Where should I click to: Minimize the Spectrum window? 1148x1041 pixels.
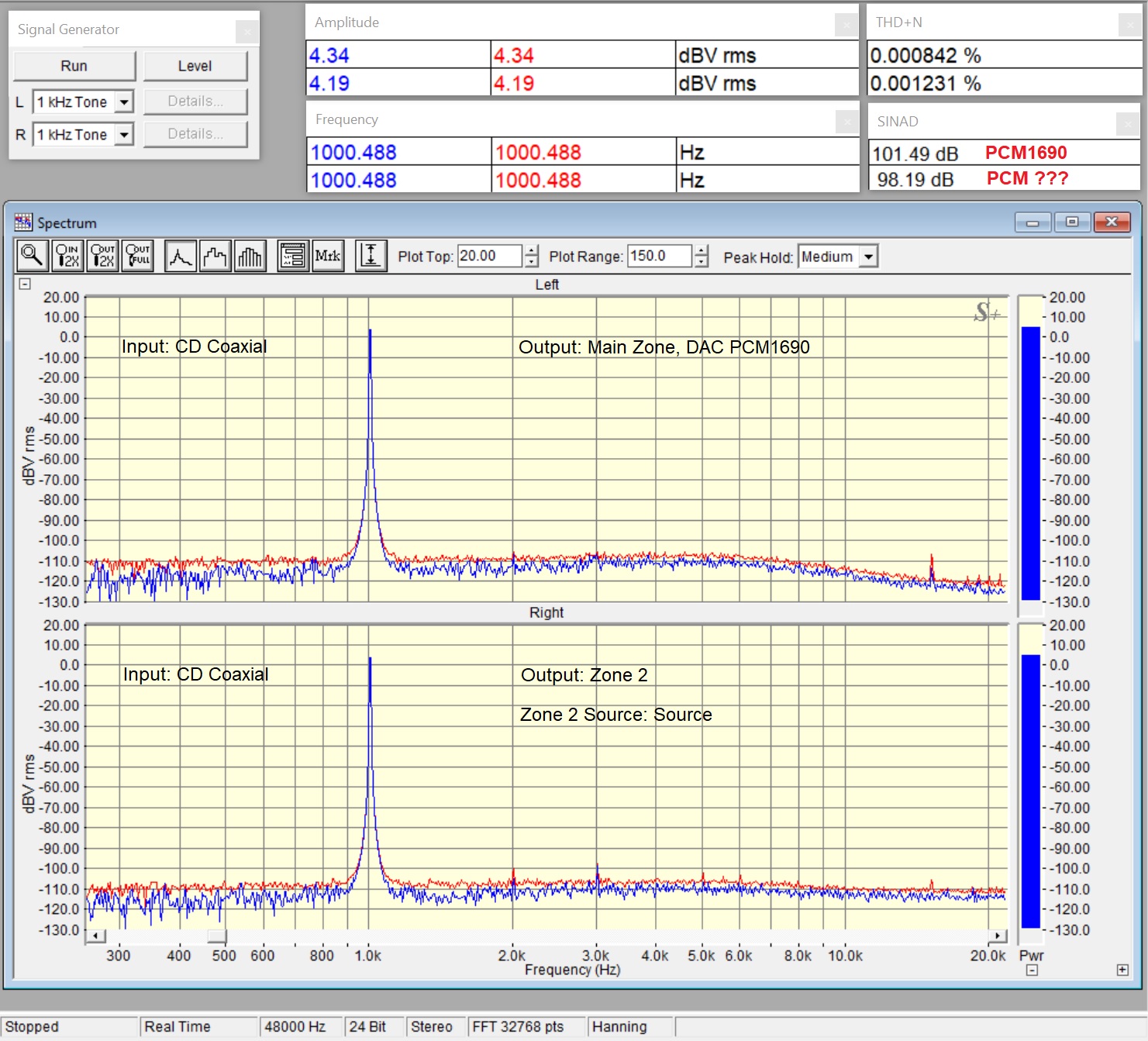coord(1033,222)
